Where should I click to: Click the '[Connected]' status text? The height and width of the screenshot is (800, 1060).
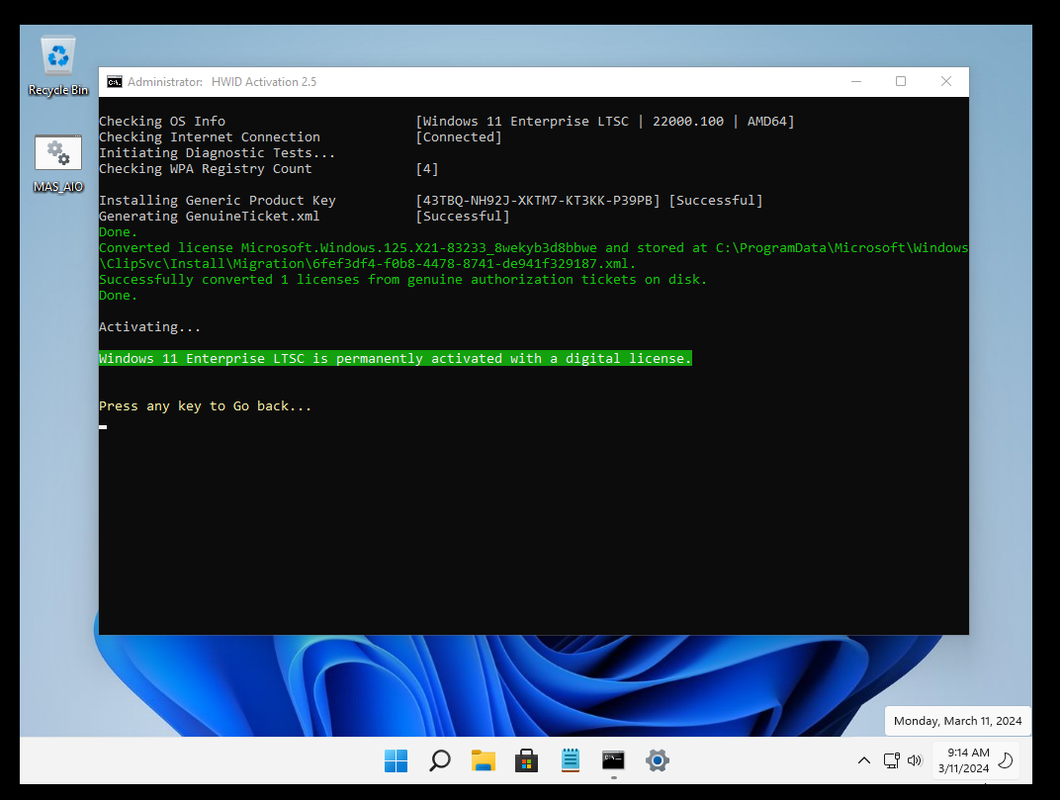click(458, 137)
